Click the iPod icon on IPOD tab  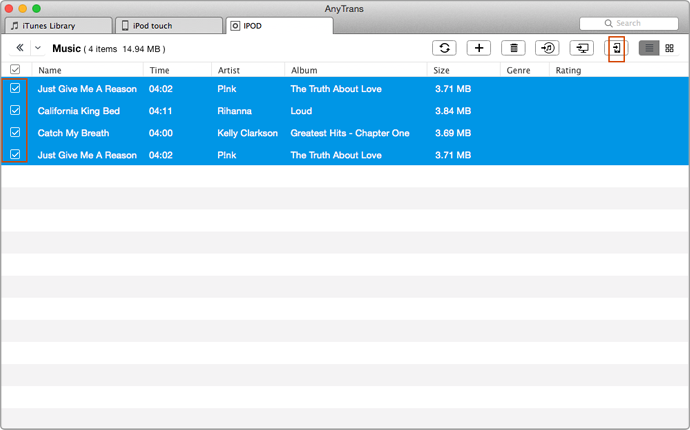click(235, 26)
